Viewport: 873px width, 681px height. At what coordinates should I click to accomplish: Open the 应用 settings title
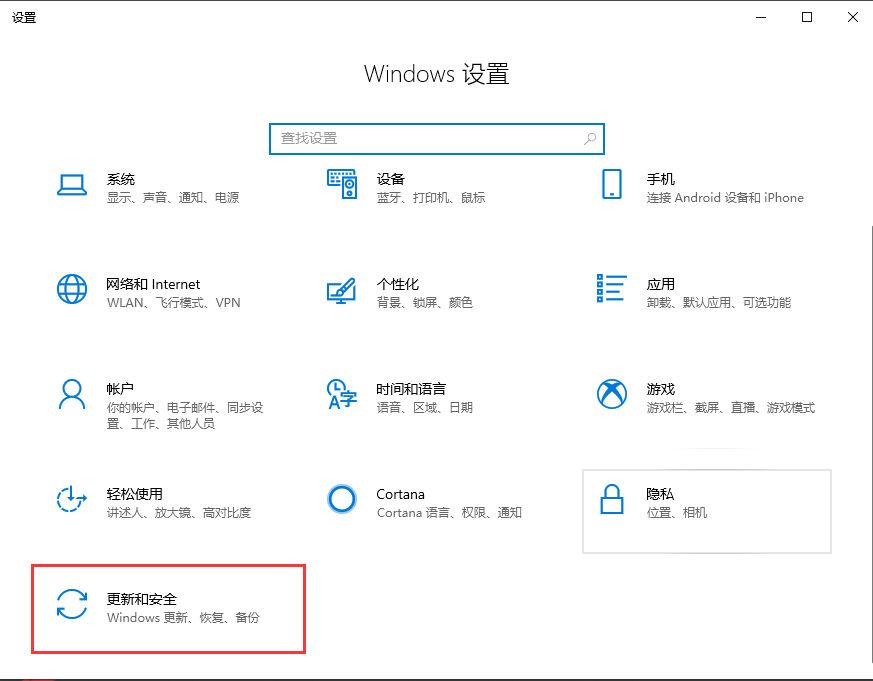pyautogui.click(x=660, y=284)
